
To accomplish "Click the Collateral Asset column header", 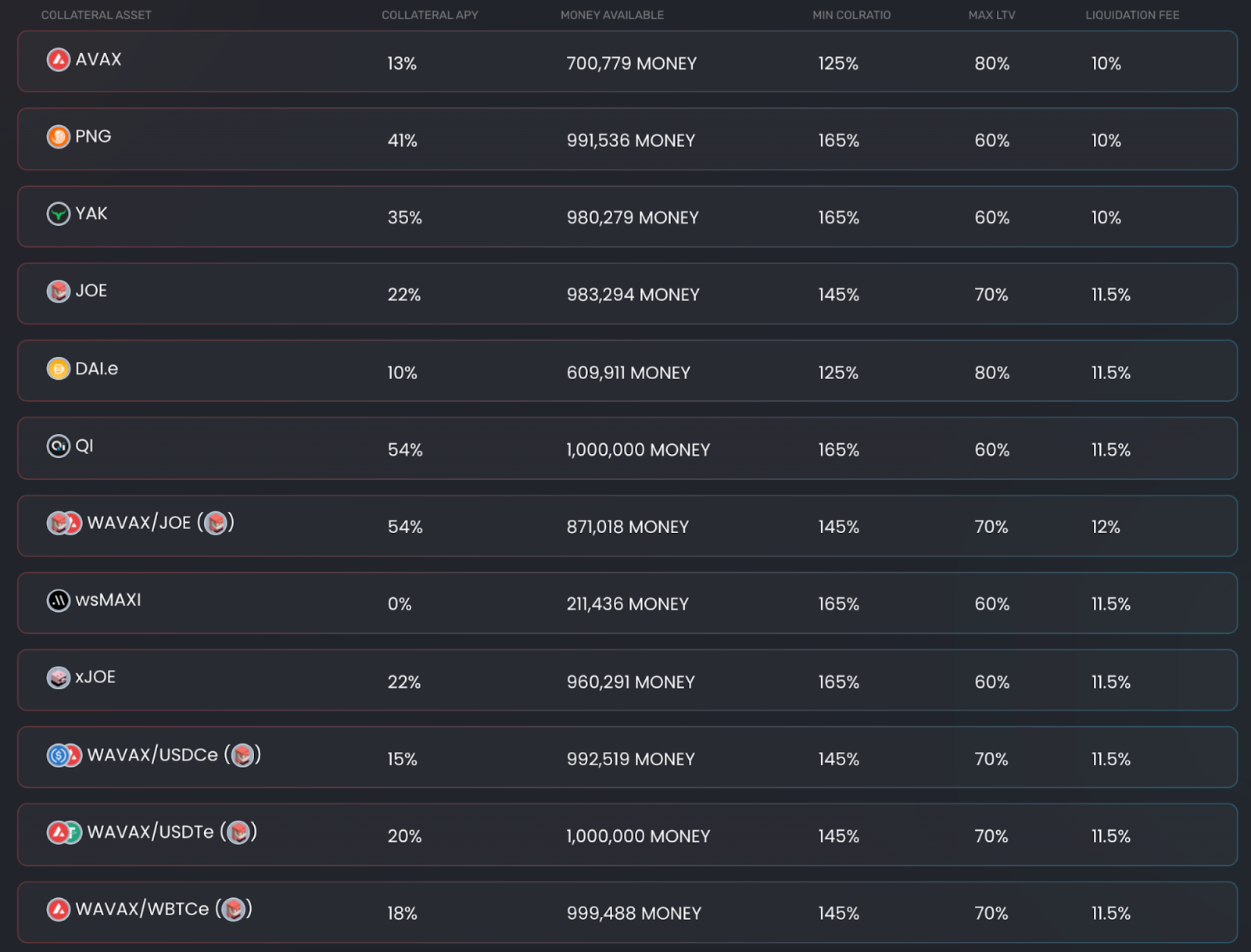I will point(96,15).
